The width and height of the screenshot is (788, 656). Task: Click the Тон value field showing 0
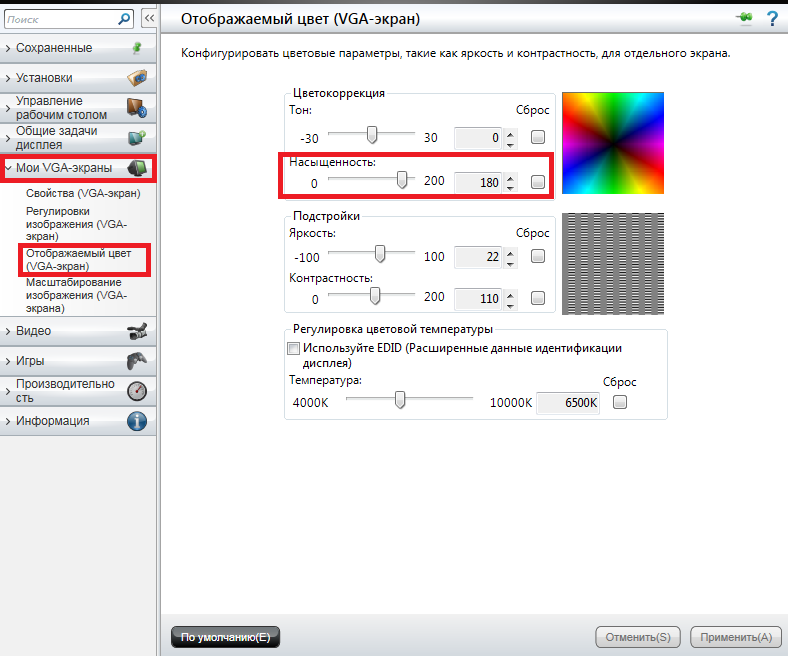[x=478, y=138]
